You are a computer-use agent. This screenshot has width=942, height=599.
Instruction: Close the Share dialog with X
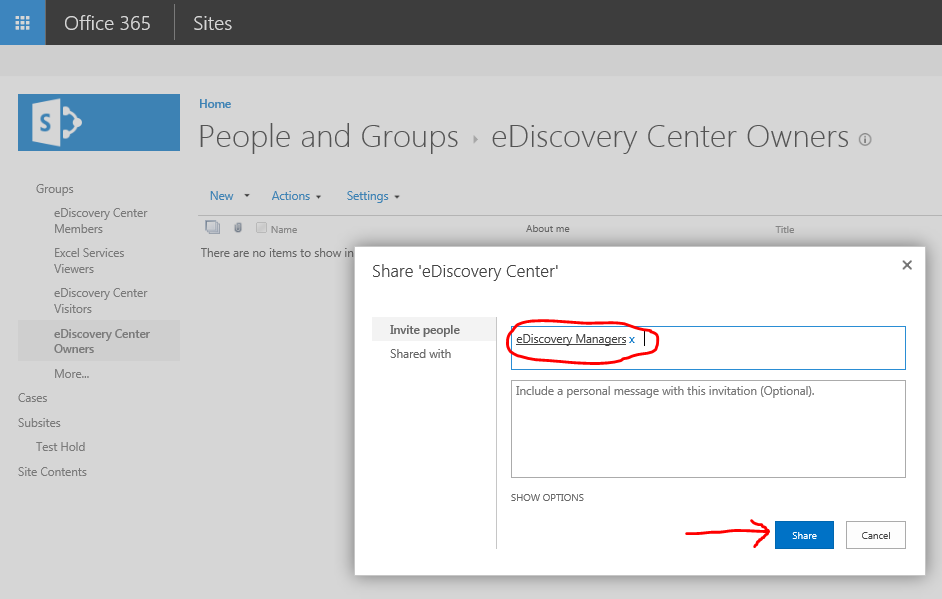point(907,265)
